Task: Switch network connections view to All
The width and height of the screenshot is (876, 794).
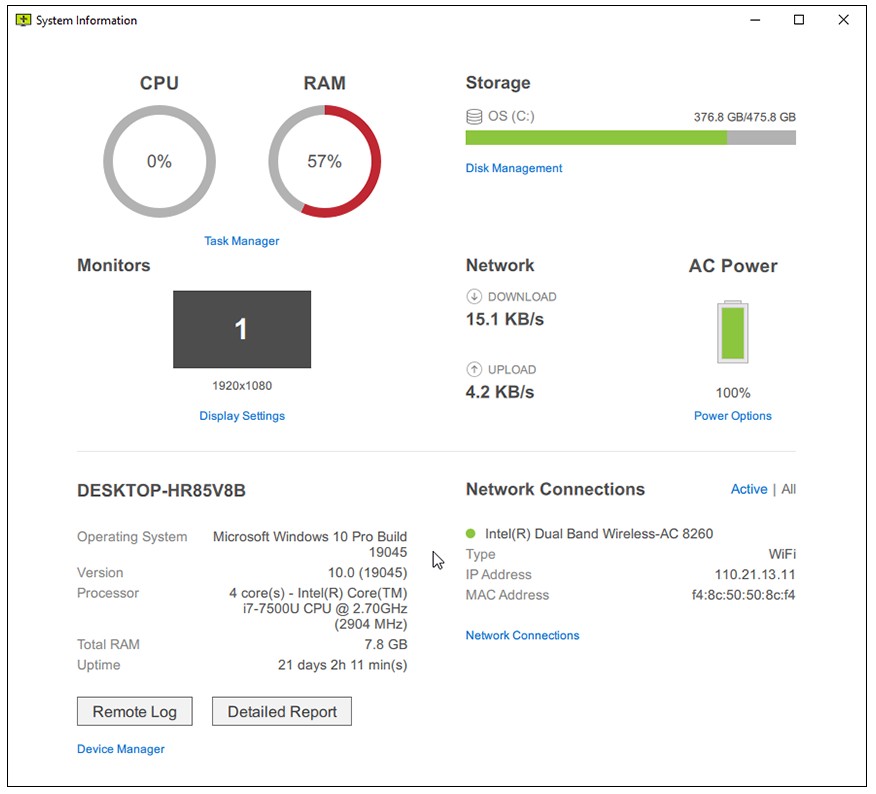Action: (x=788, y=489)
